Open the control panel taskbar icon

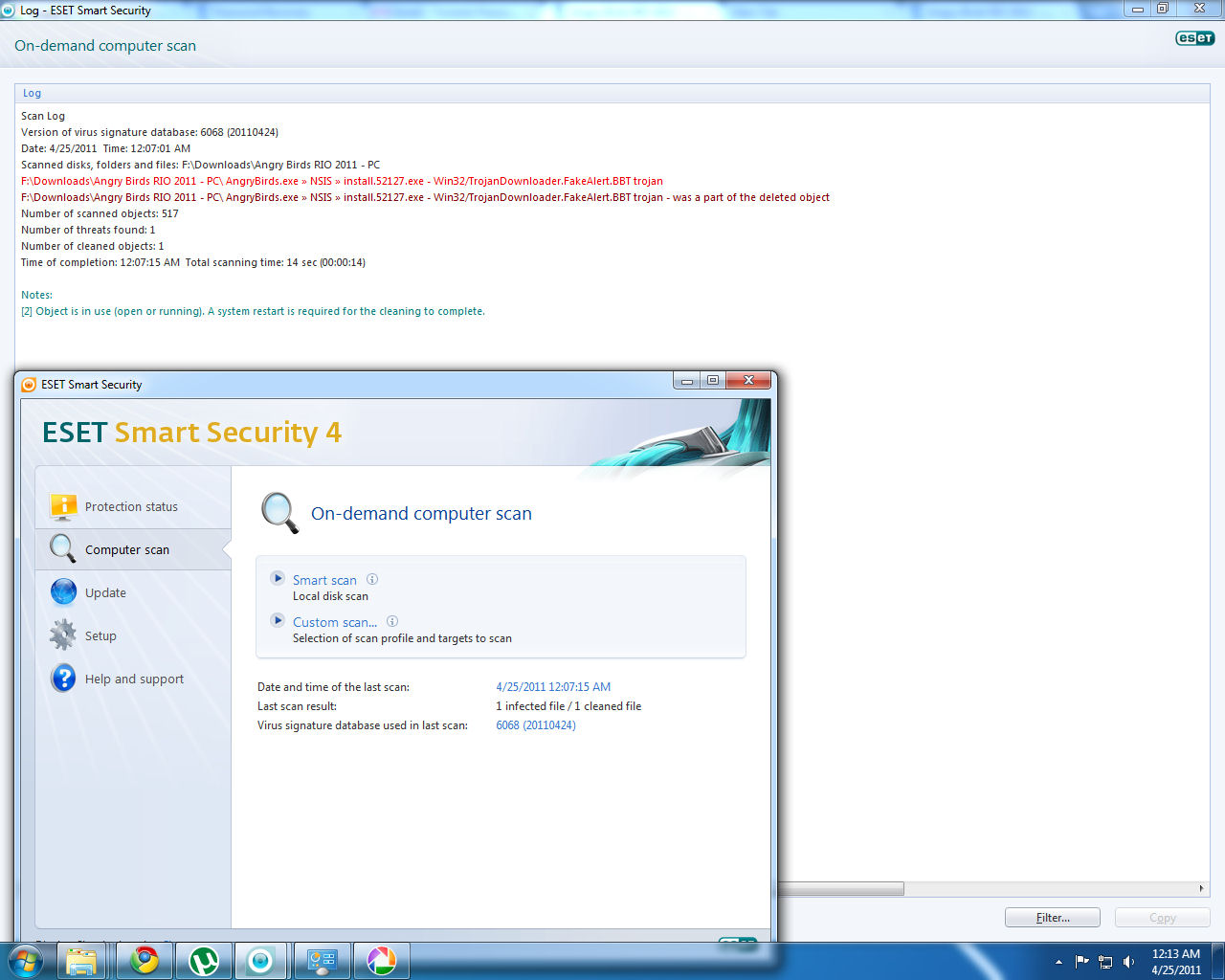pos(322,961)
